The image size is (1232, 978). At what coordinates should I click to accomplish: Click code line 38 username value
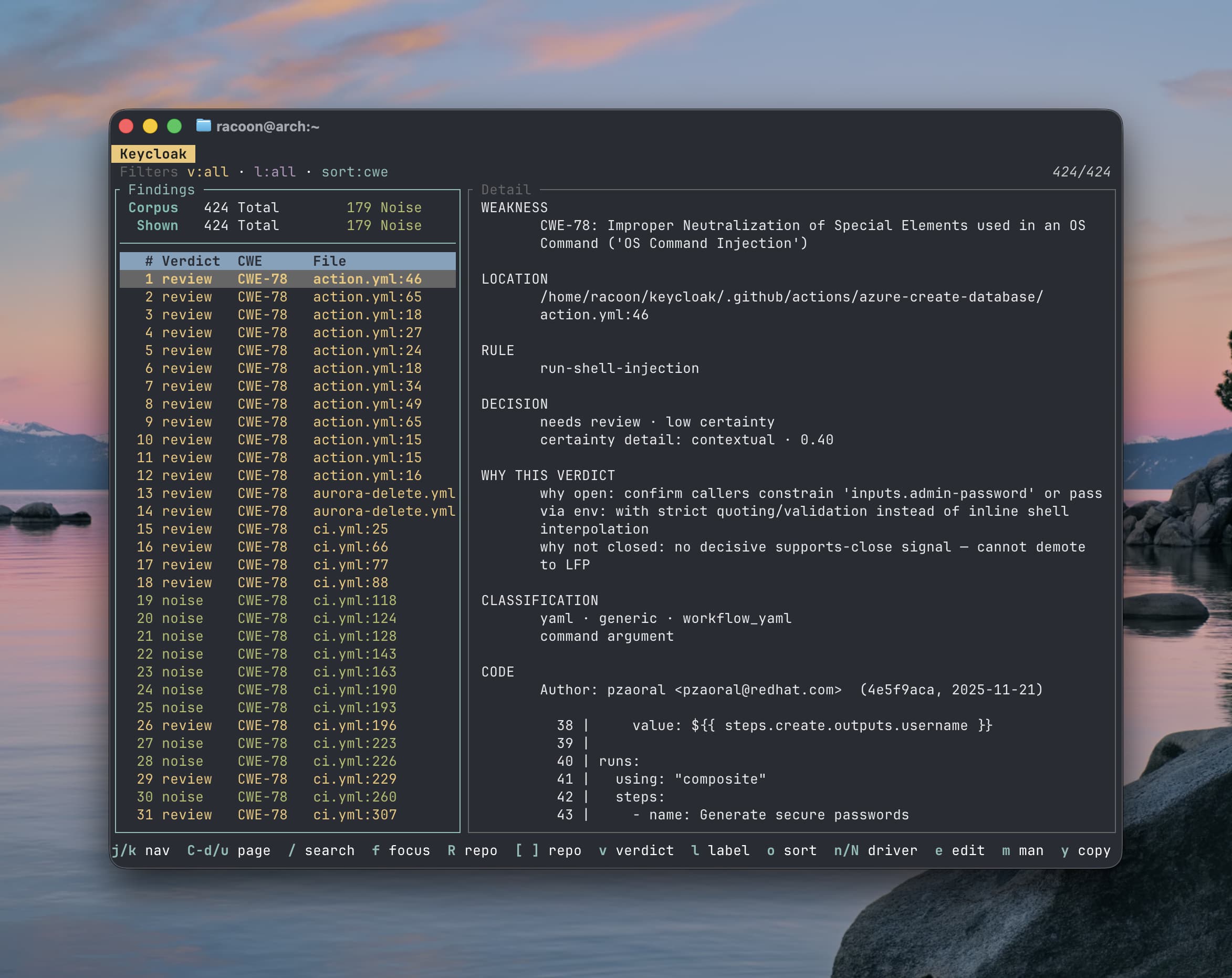[x=774, y=725]
